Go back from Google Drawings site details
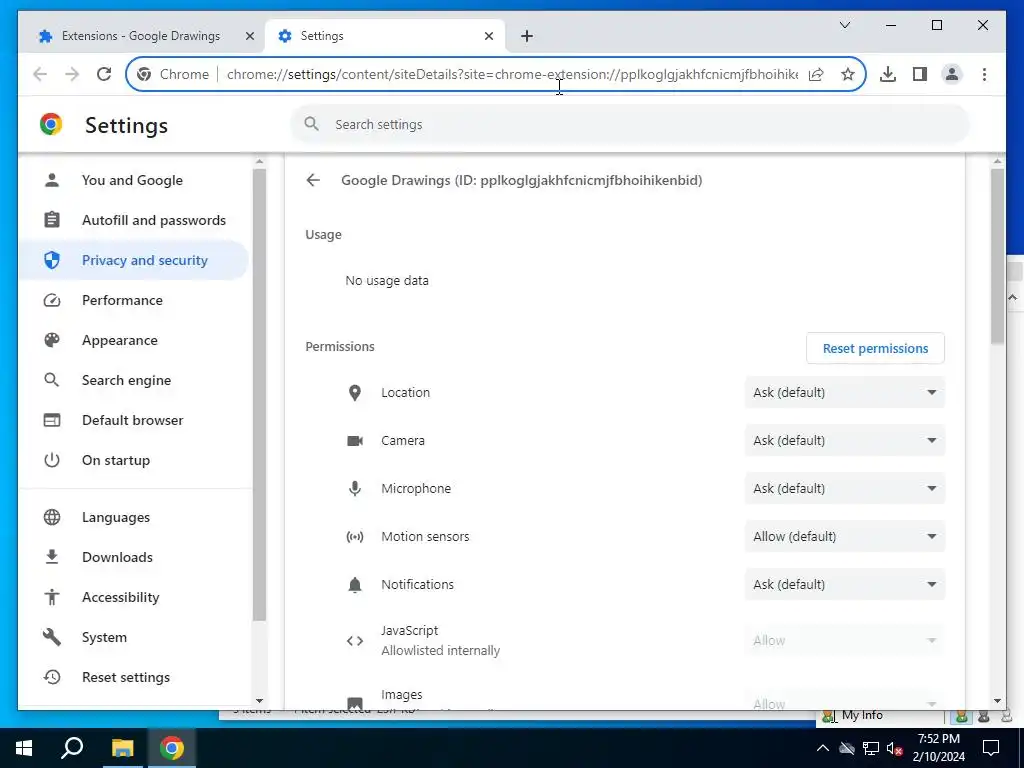This screenshot has height=768, width=1024. [x=313, y=180]
